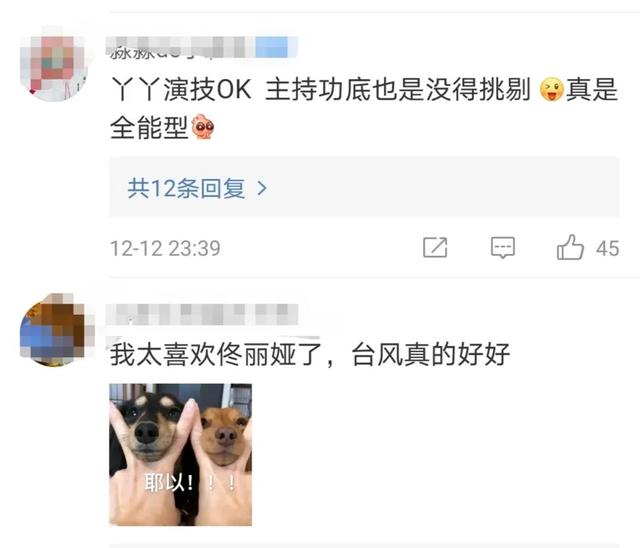Click the grey replies preview box
The width and height of the screenshot is (640, 548).
click(x=364, y=187)
